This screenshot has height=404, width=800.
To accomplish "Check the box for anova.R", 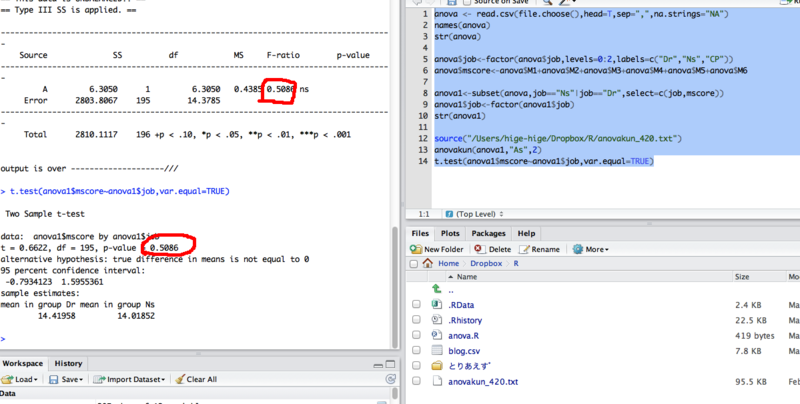I will [x=416, y=335].
